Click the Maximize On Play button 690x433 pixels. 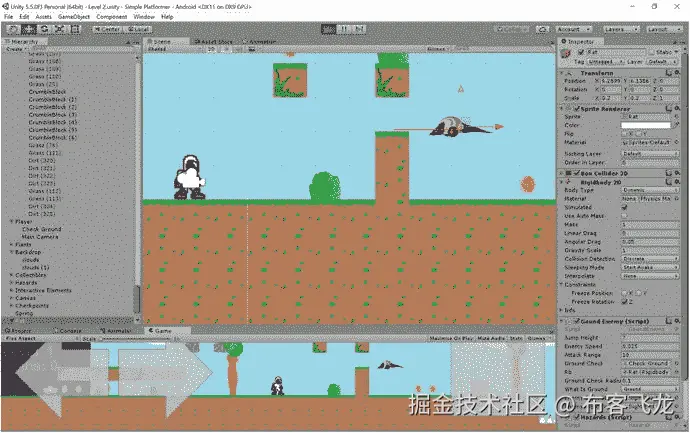pos(451,338)
